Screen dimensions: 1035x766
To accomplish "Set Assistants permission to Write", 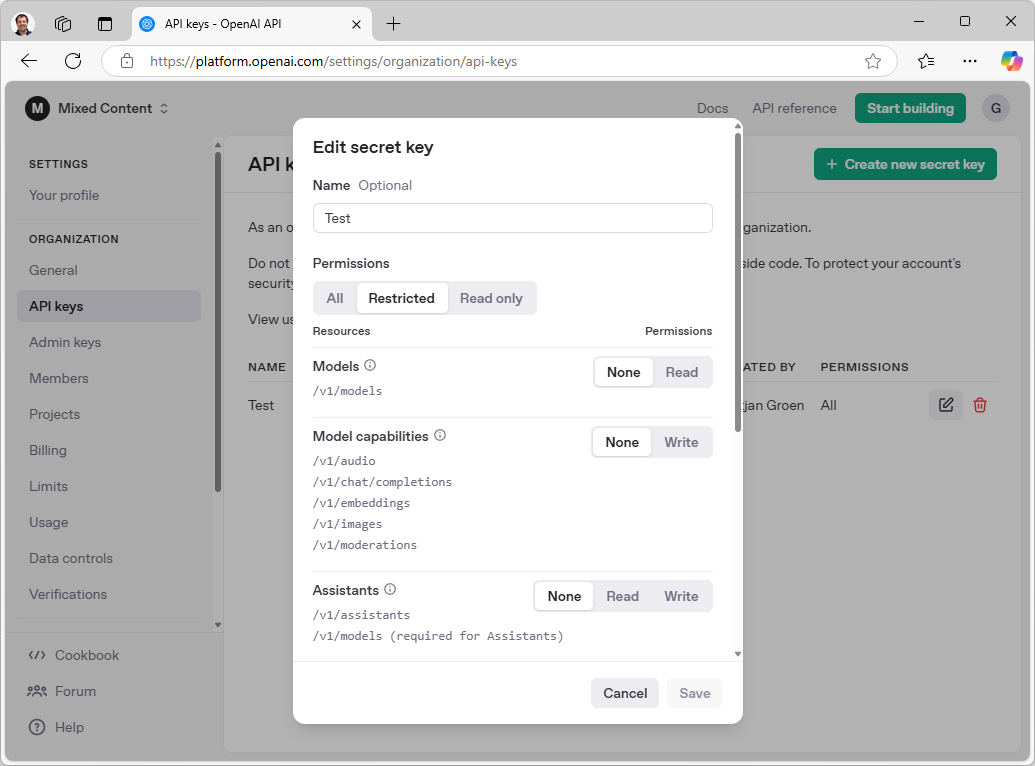I will (681, 596).
